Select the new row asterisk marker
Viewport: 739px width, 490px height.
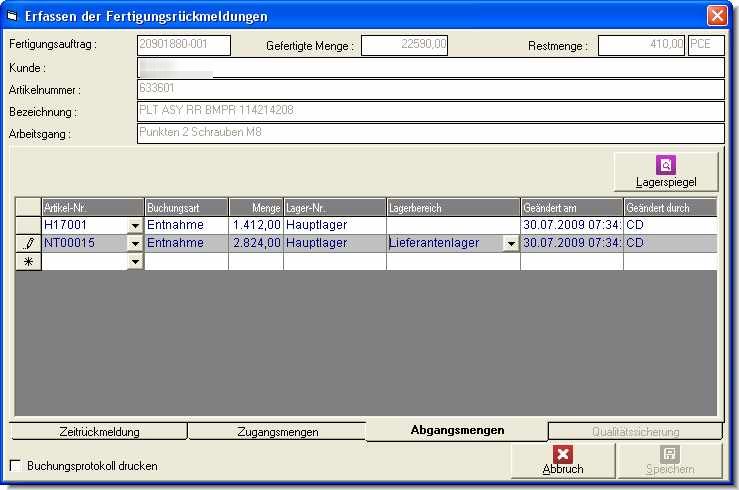[x=28, y=261]
